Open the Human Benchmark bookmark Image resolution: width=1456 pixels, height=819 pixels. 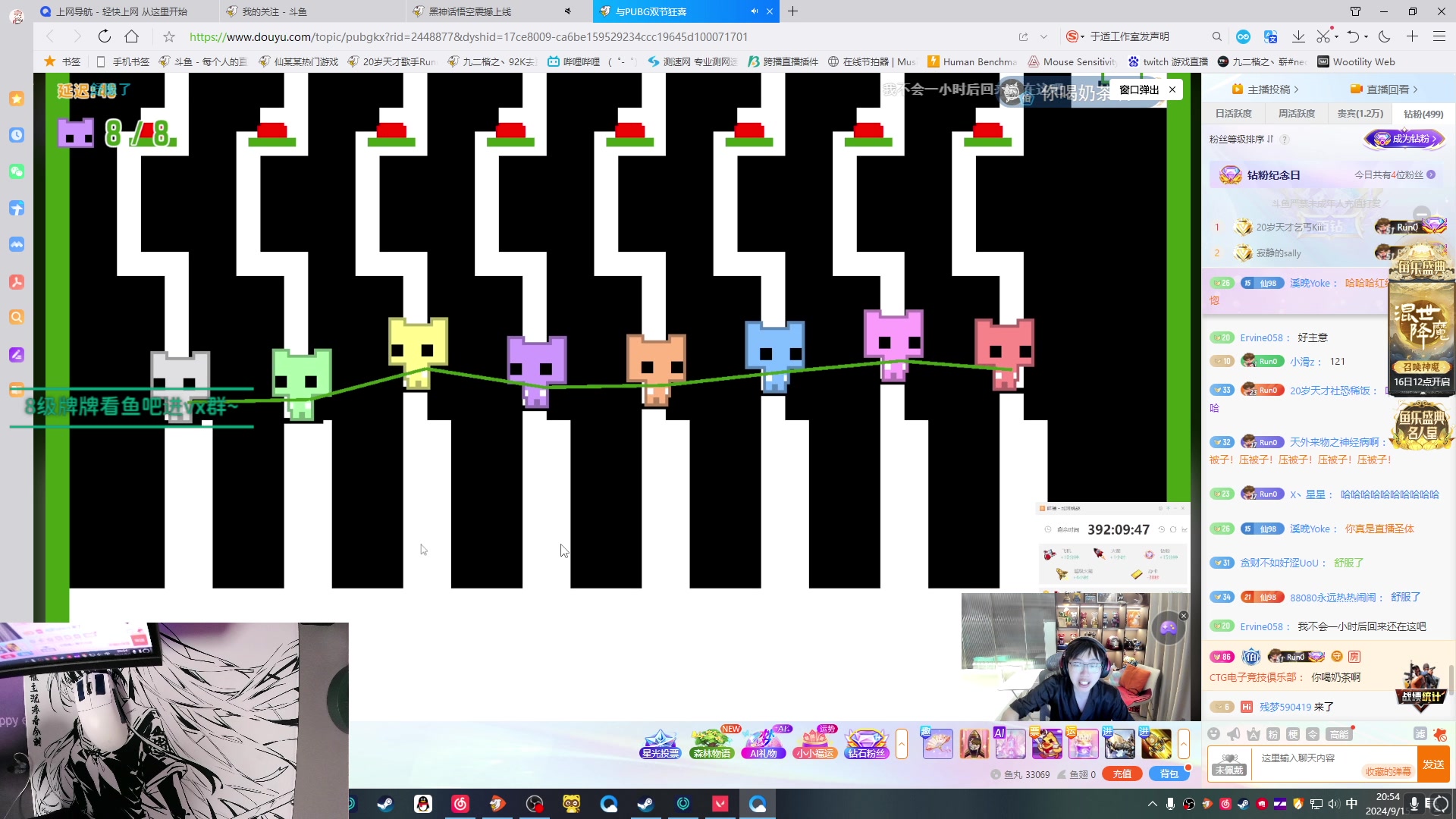pos(971,61)
